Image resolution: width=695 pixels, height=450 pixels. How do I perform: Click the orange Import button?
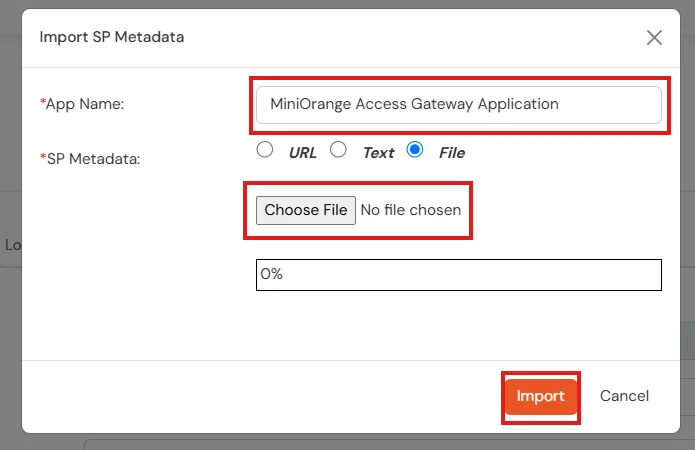540,396
